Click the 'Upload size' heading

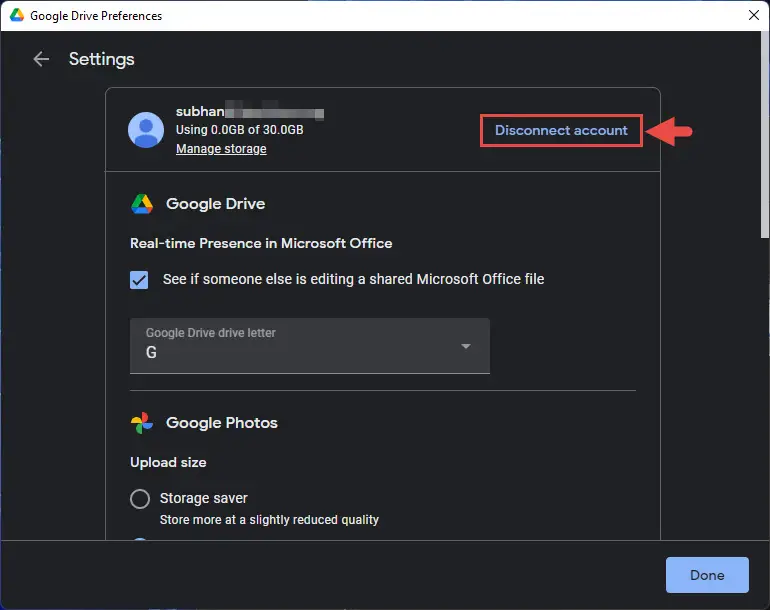[x=168, y=463]
